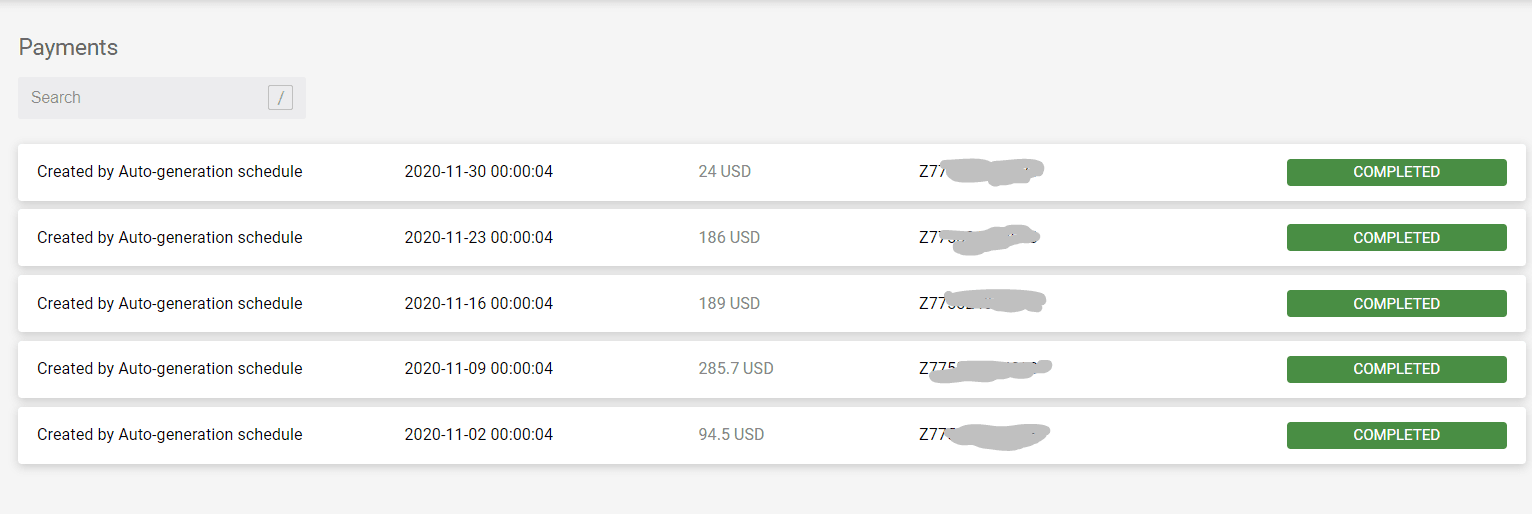The image size is (1532, 514).
Task: Open the payment dated 2020-11-09
Action: point(772,369)
